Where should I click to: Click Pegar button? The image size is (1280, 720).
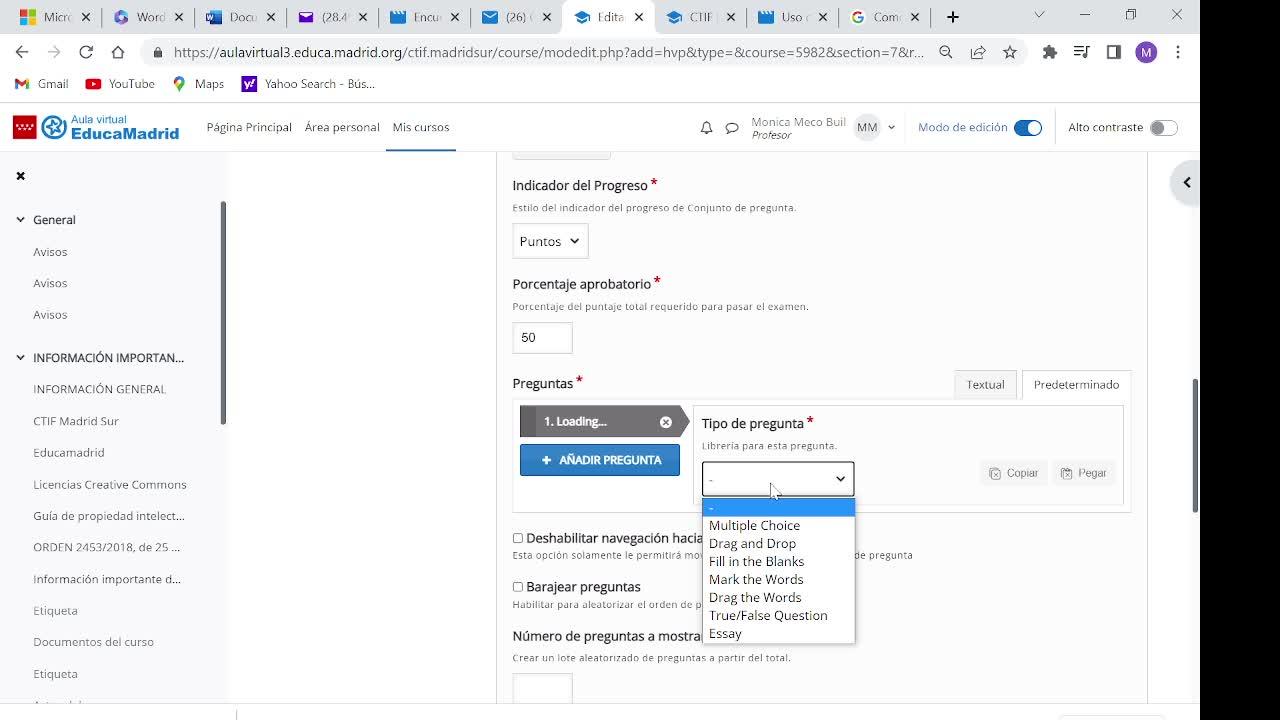coord(1084,473)
